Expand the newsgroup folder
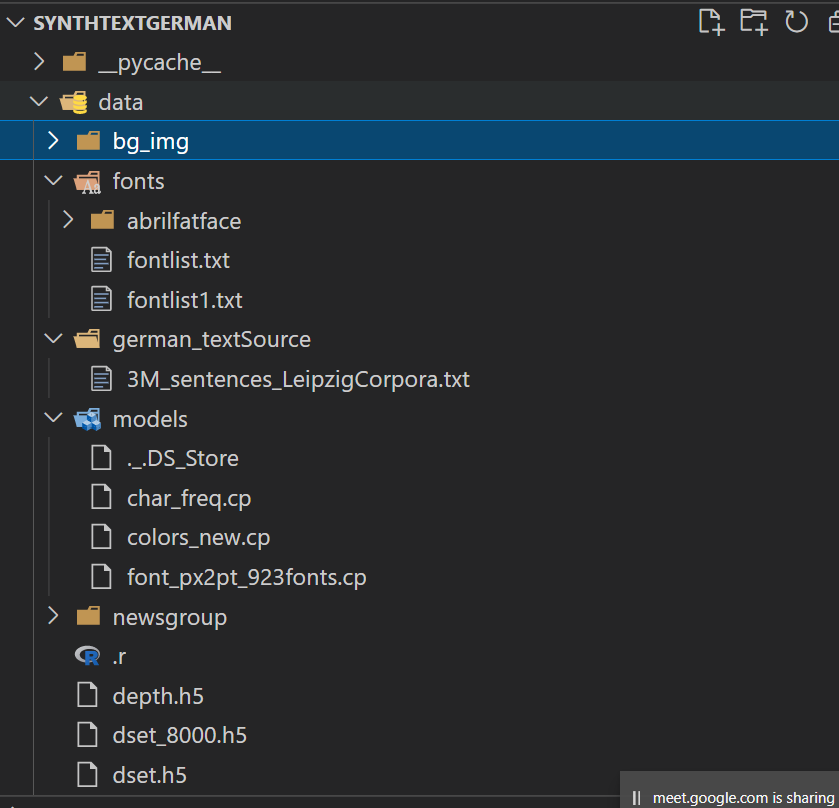 click(53, 616)
